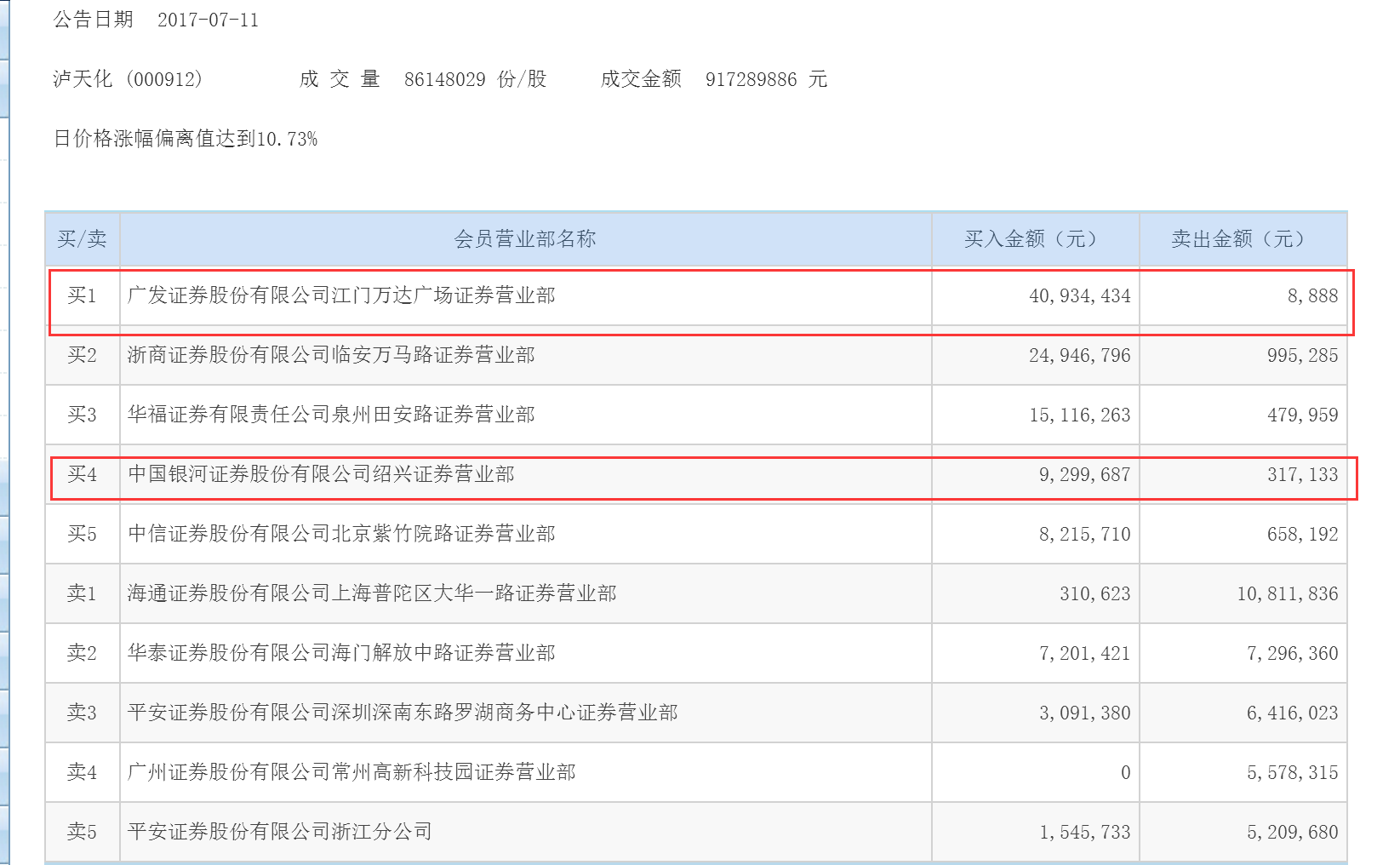
Task: Click the 买/卖 column header
Action: click(x=82, y=239)
